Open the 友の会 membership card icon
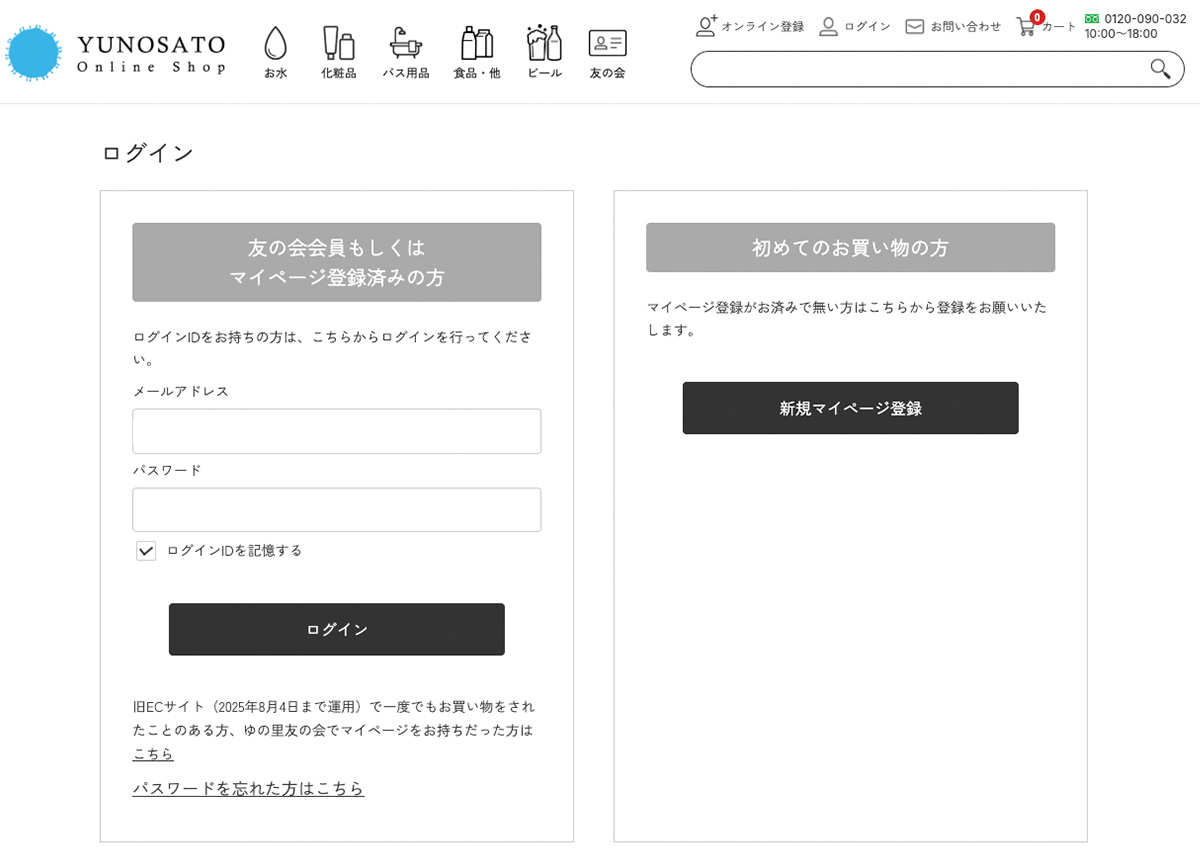1200x860 pixels. point(607,43)
